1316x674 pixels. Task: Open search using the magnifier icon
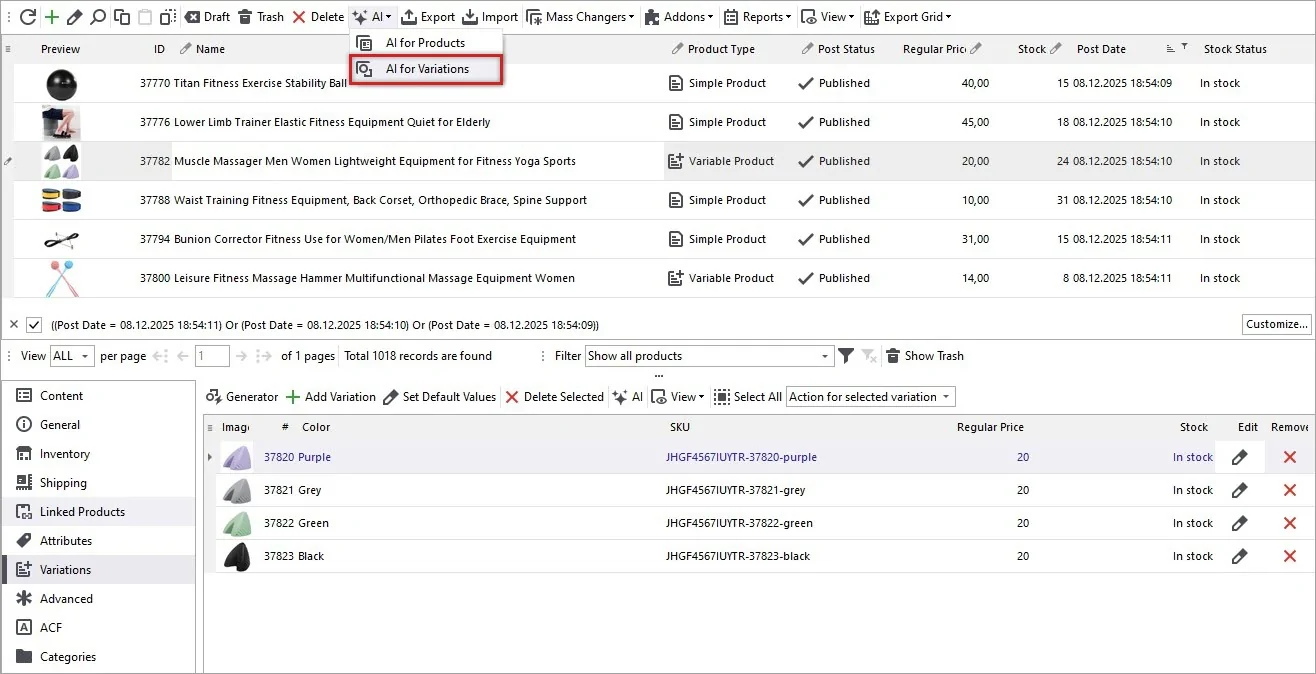pos(98,16)
